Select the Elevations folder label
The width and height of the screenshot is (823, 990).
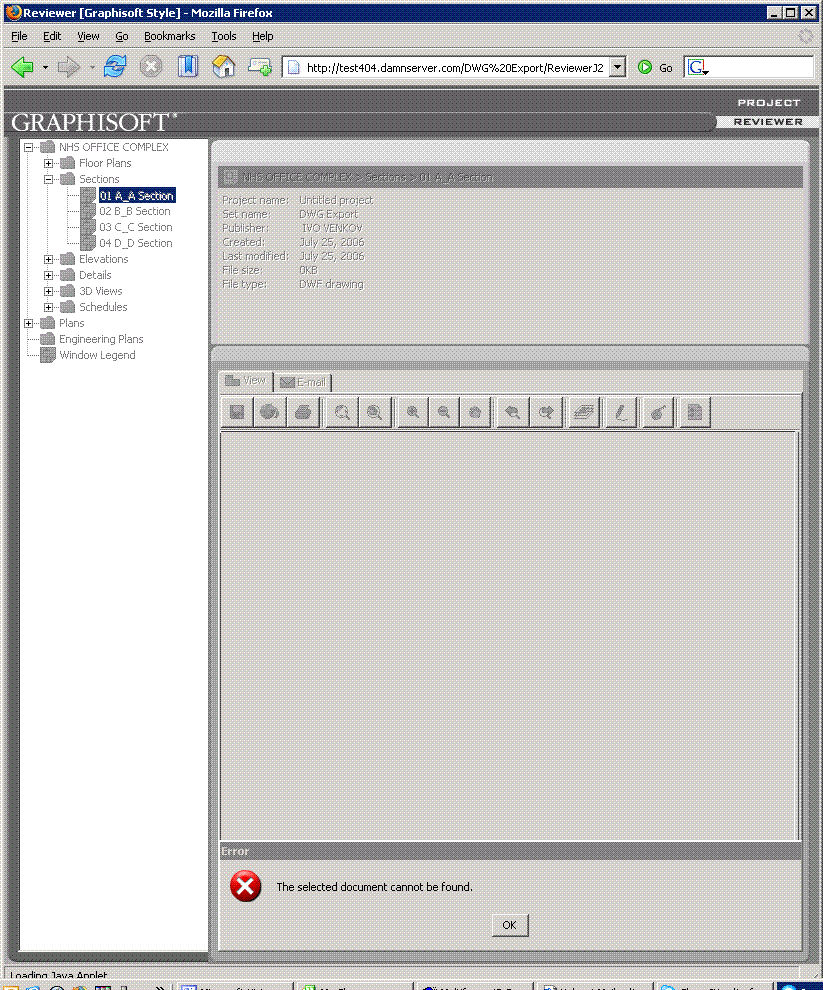[104, 259]
